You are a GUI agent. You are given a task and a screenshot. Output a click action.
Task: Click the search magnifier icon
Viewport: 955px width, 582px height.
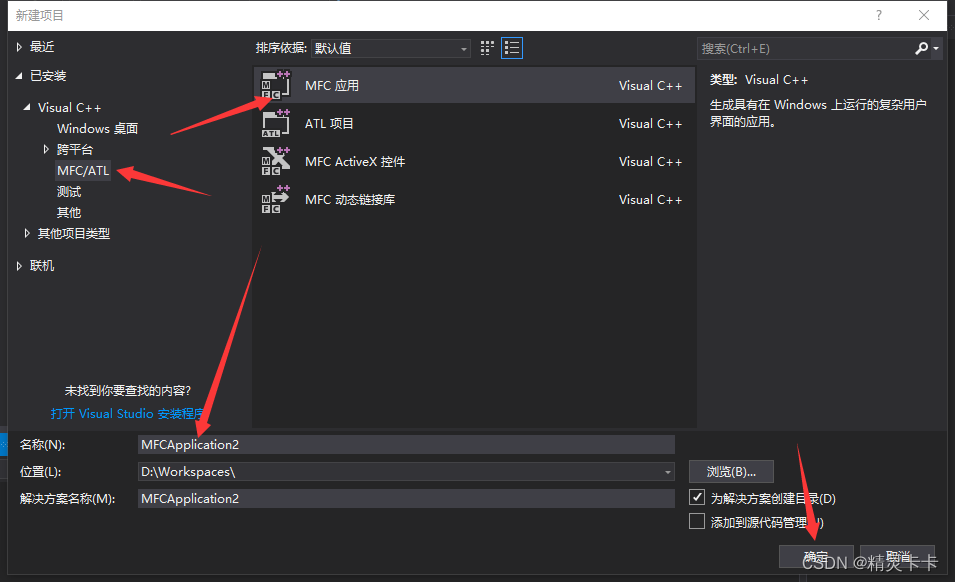tap(921, 48)
